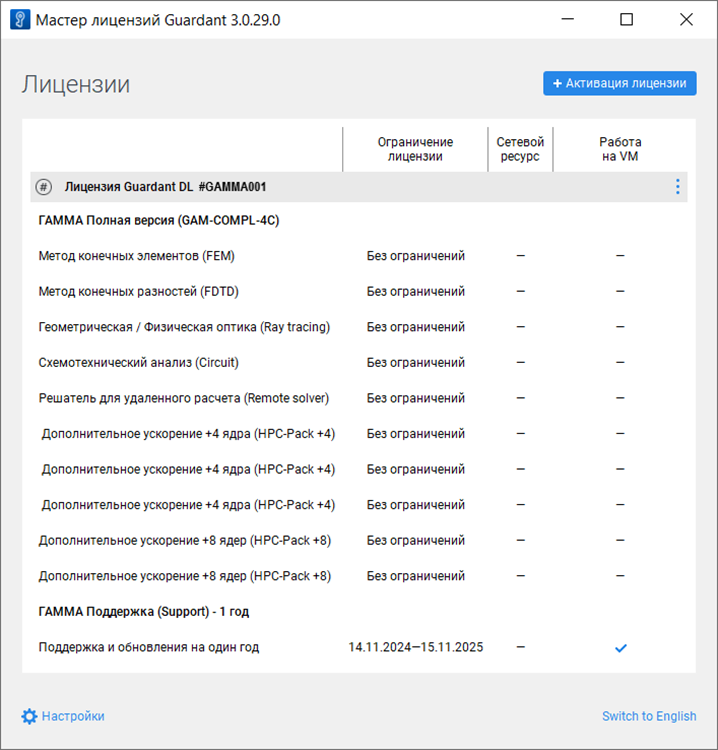Click the VM checkmark for yearly support row
The image size is (718, 750).
click(x=620, y=648)
